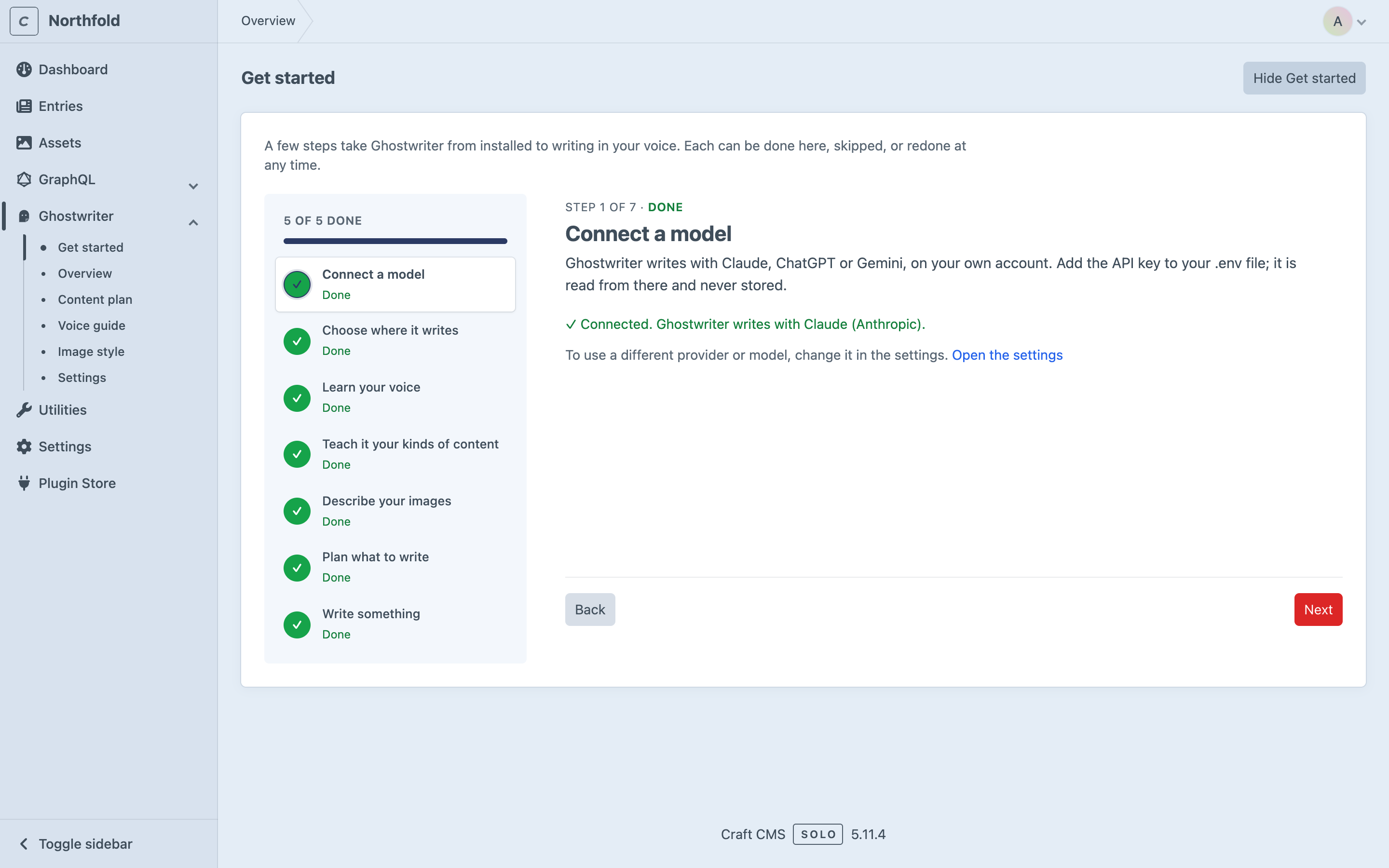
Task: Click the green check beside Learn your voice
Action: [297, 398]
